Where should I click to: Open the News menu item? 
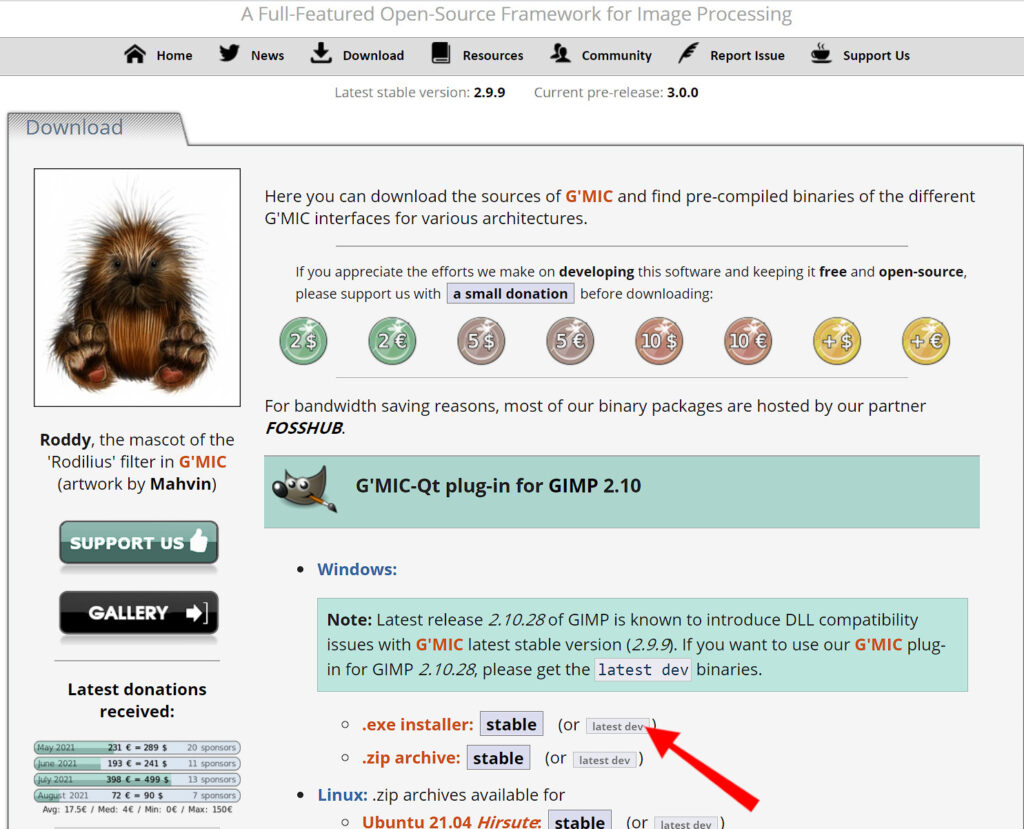coord(267,56)
